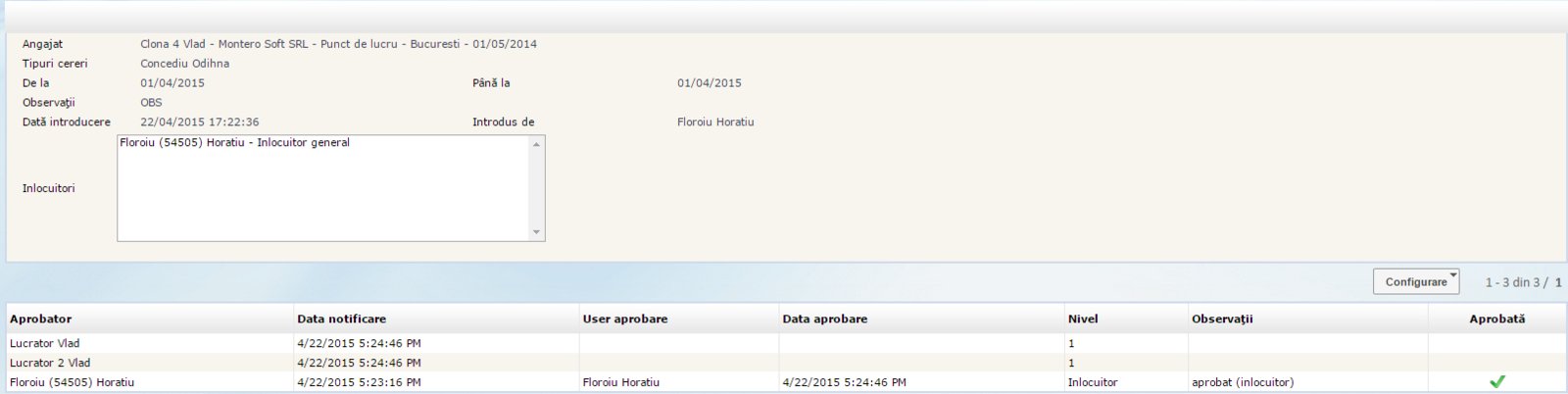Viewport: 1568px width, 394px height.
Task: Sort by Data notificare column header
Action: (x=341, y=320)
